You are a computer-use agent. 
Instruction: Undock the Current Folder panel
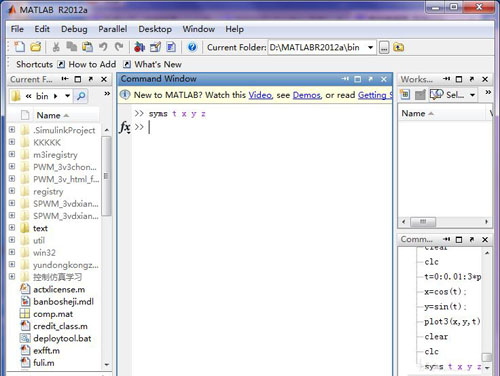91,79
